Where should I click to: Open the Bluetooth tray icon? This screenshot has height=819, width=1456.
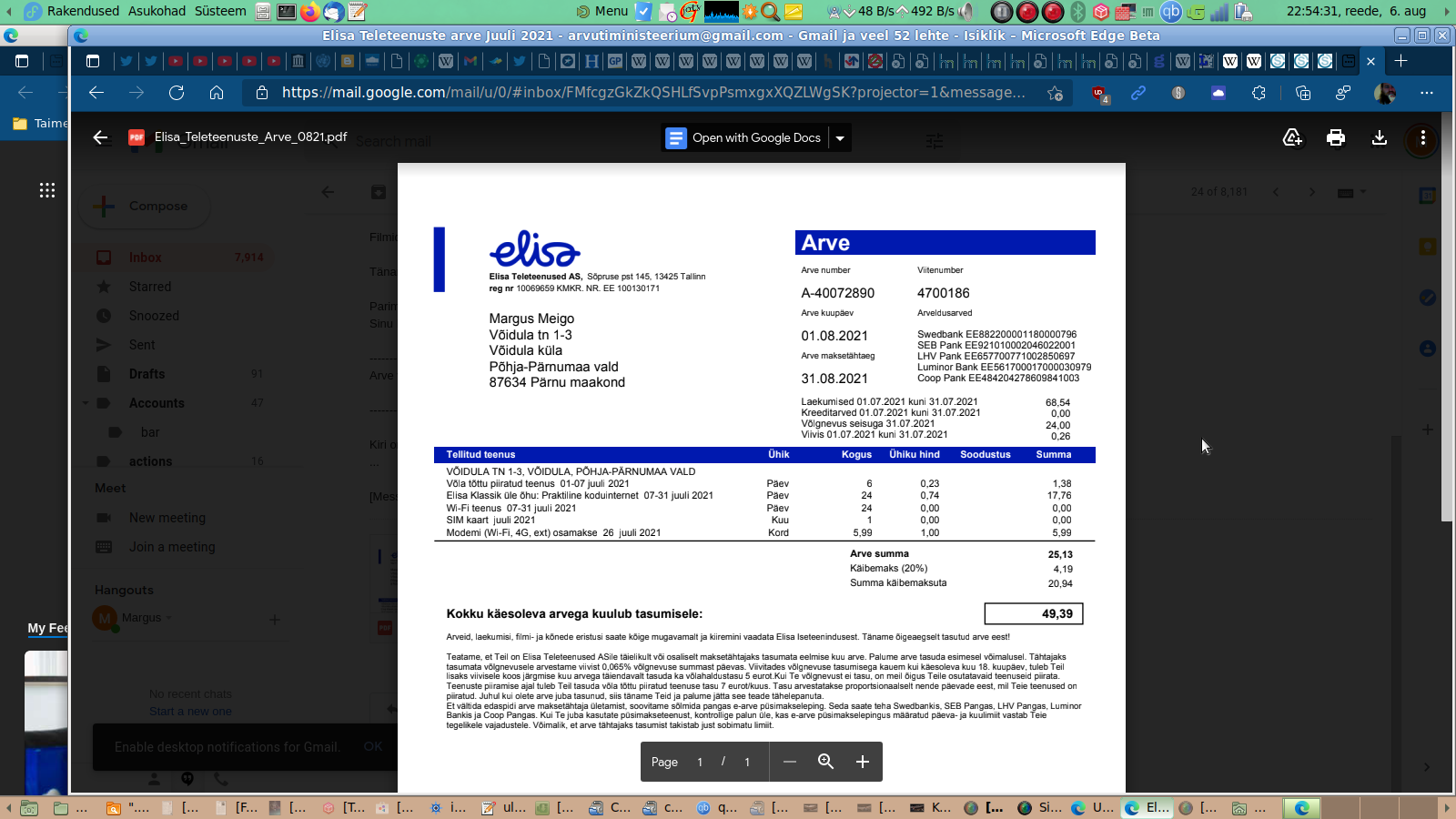click(1078, 12)
